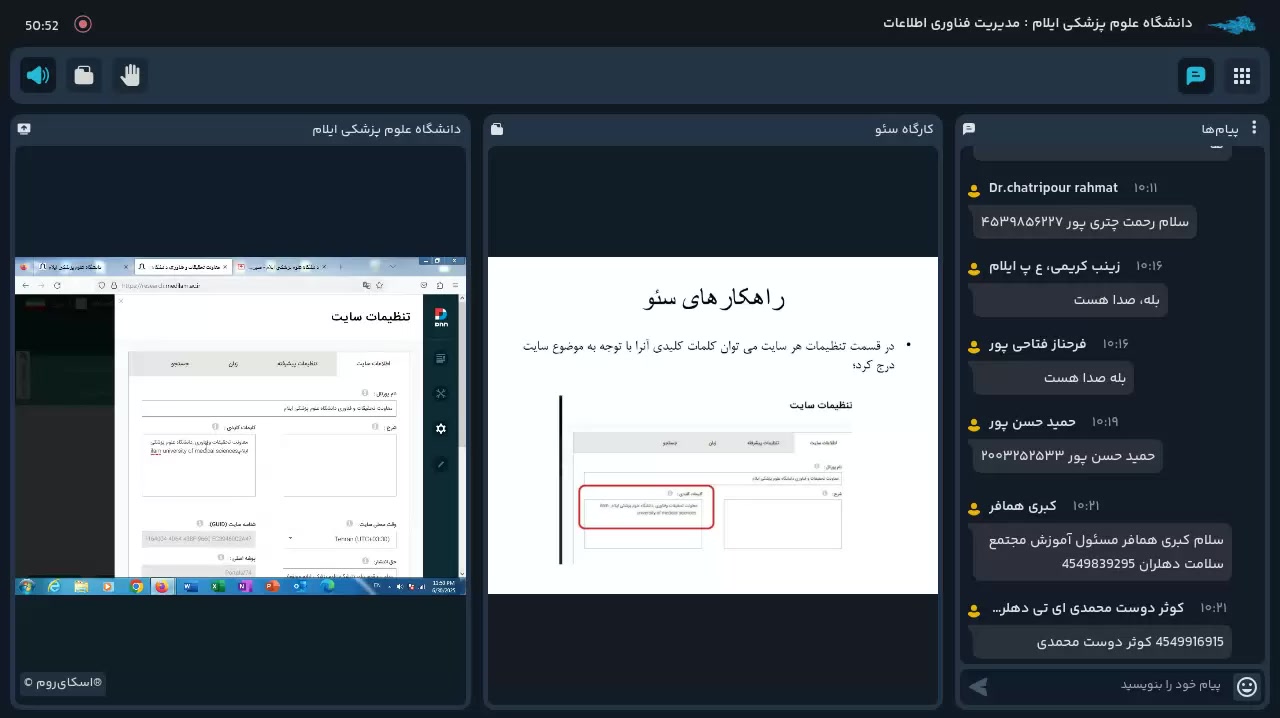Click the 'بله، صدا هست' message bubble

(x=1070, y=300)
